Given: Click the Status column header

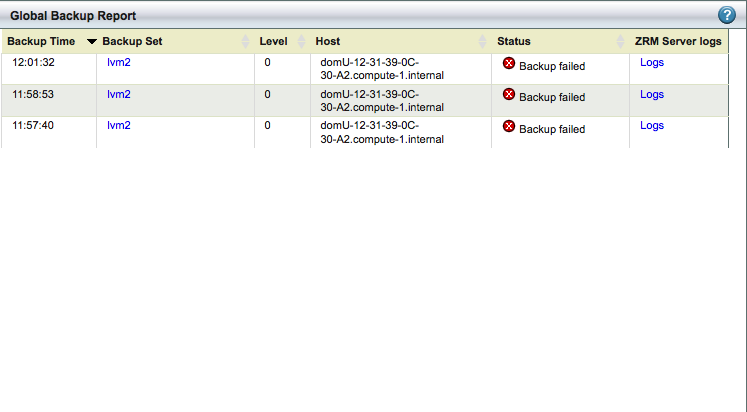Looking at the screenshot, I should point(514,41).
